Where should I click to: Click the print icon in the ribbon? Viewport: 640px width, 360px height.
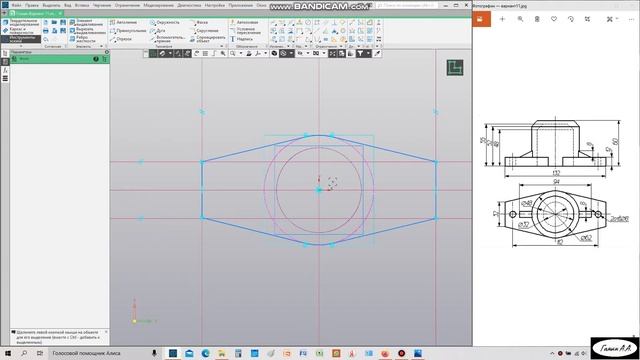coord(46,31)
